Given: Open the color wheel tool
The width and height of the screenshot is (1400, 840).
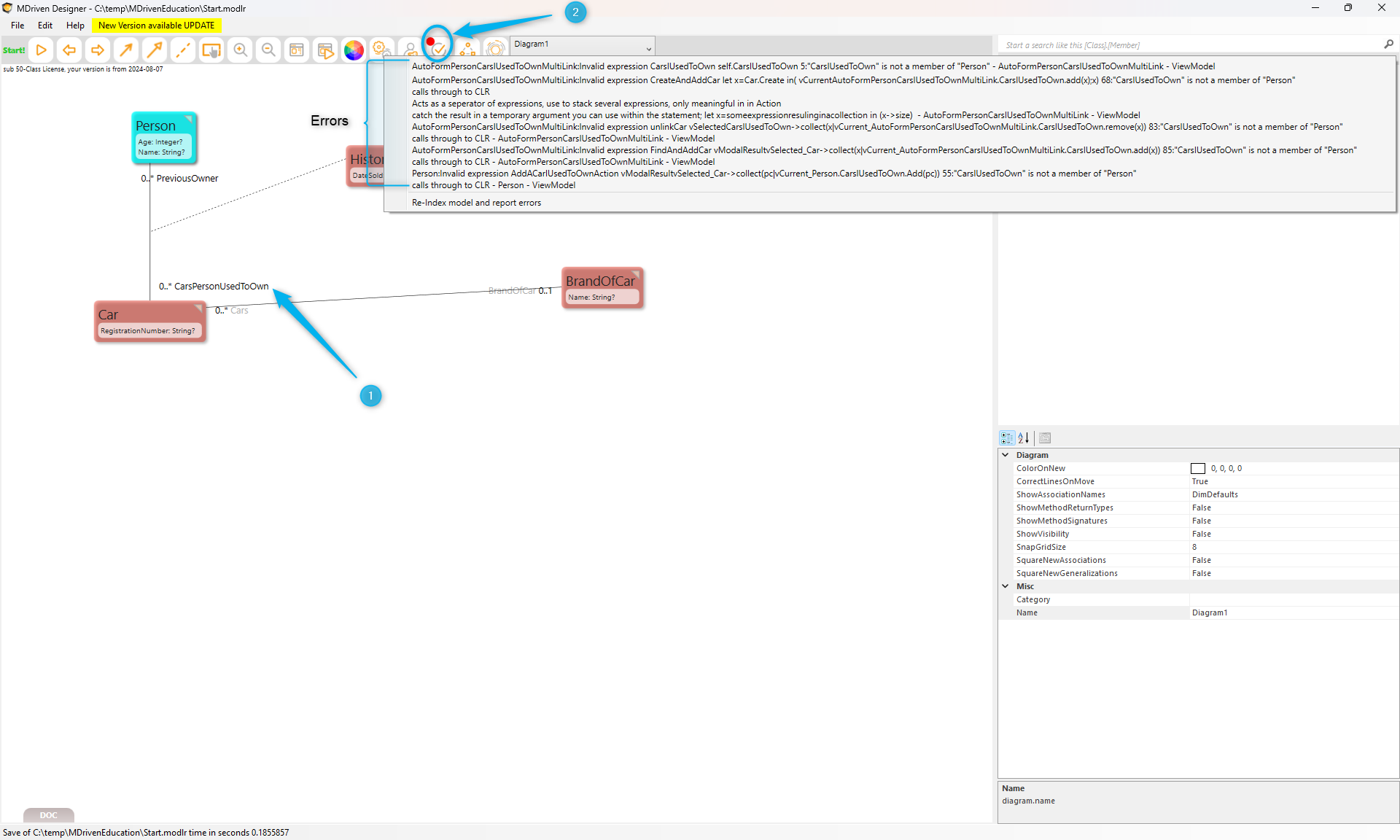Looking at the screenshot, I should pos(354,50).
